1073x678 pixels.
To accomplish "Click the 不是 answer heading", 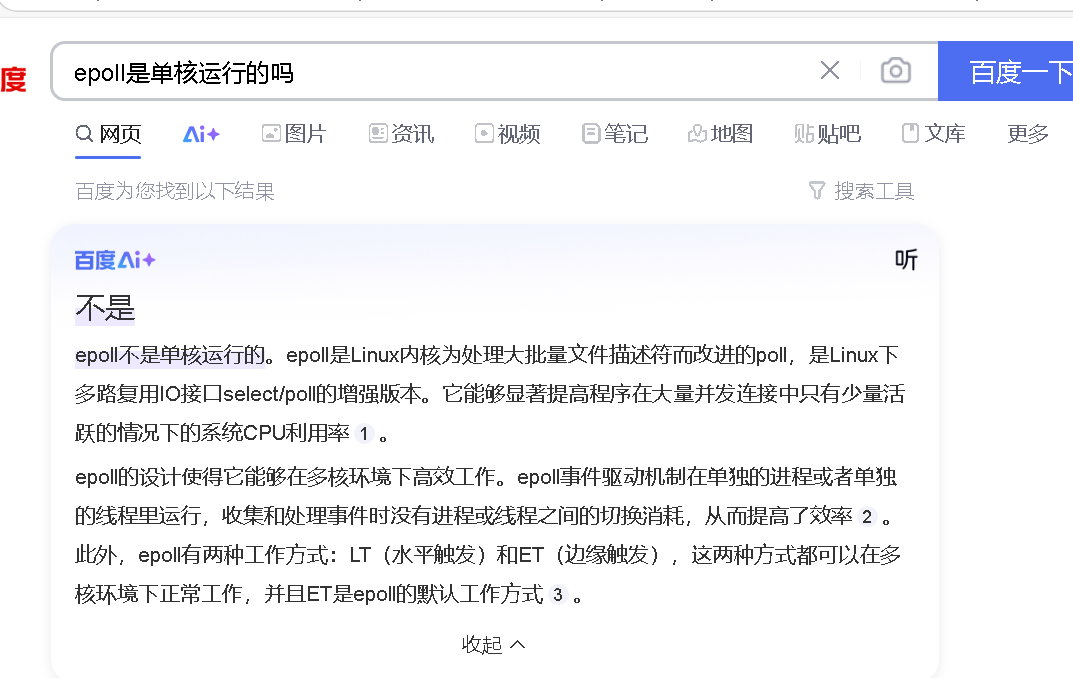I will click(x=105, y=308).
